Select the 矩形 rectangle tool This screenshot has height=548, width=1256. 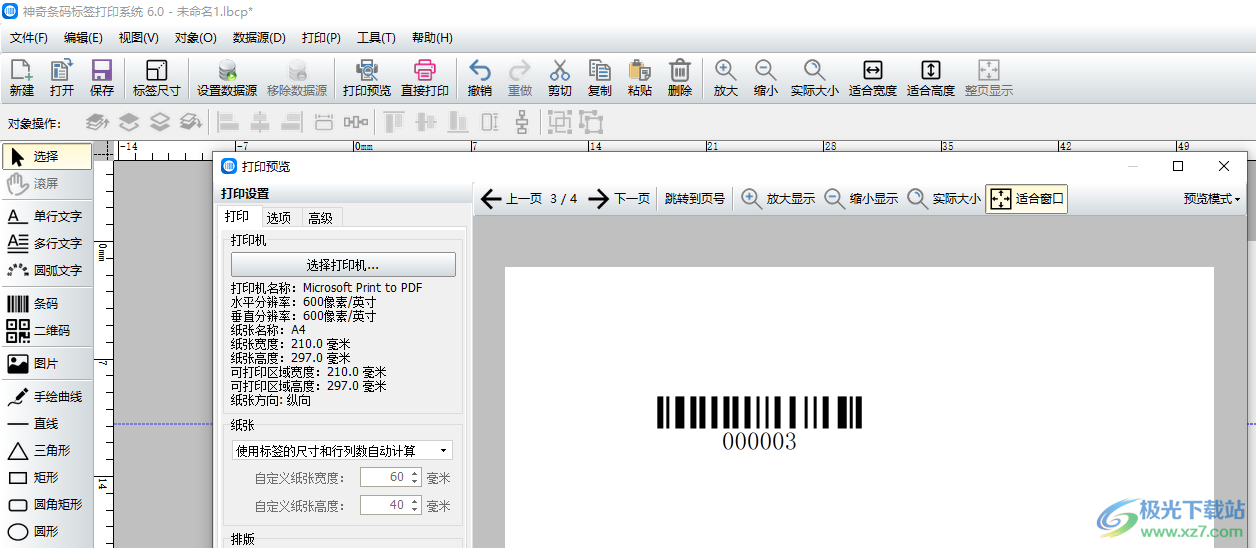[x=46, y=478]
